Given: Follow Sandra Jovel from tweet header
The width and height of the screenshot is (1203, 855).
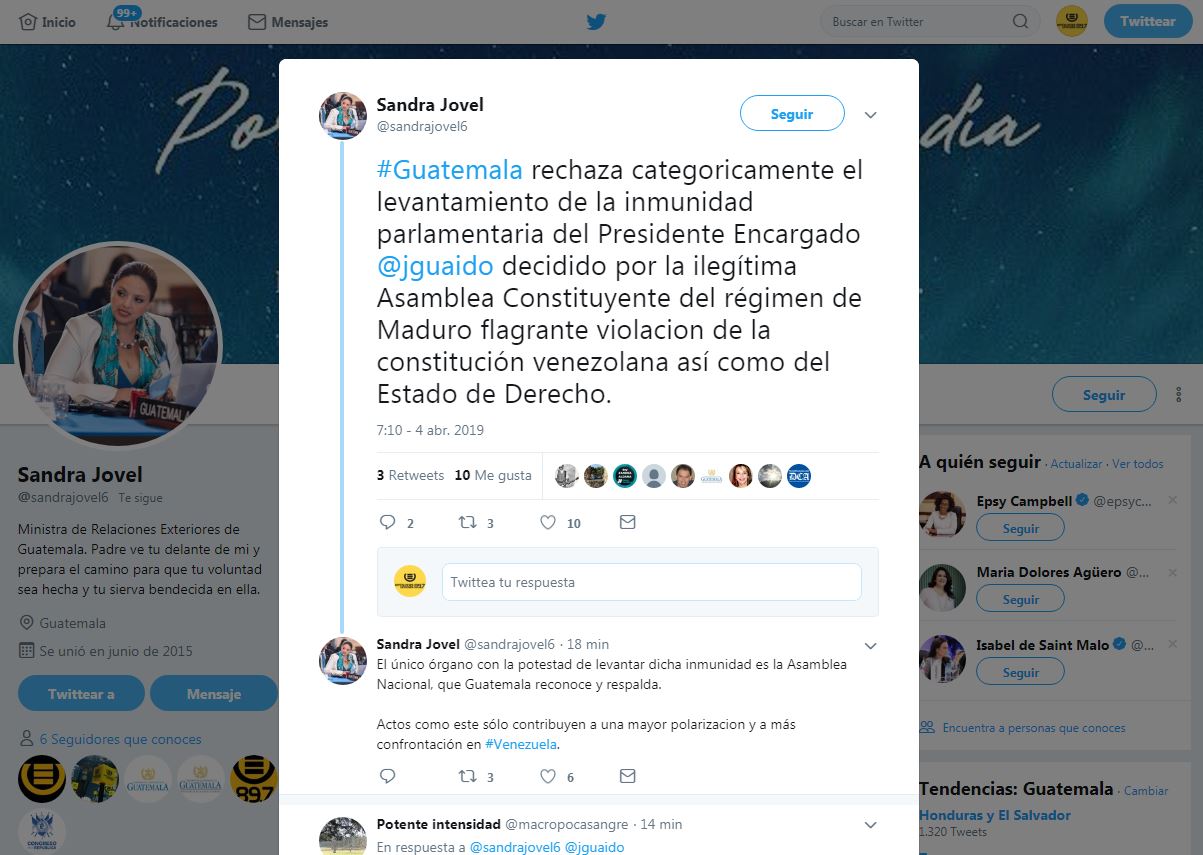Looking at the screenshot, I should (792, 114).
